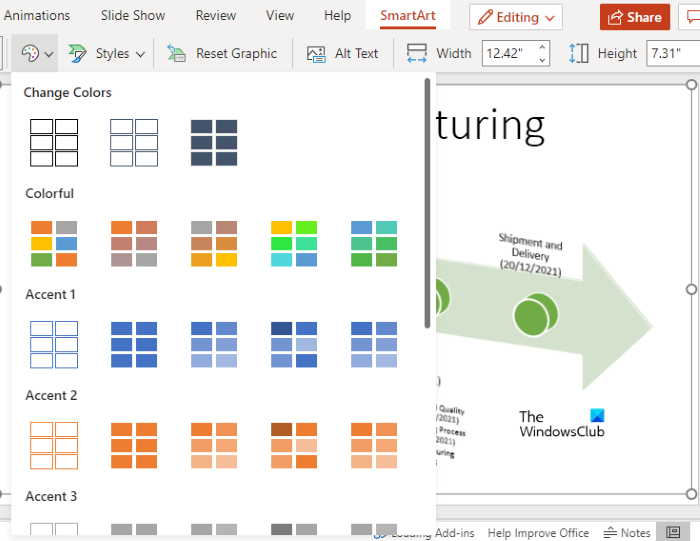
Task: Click the Alt Text button
Action: [x=342, y=54]
